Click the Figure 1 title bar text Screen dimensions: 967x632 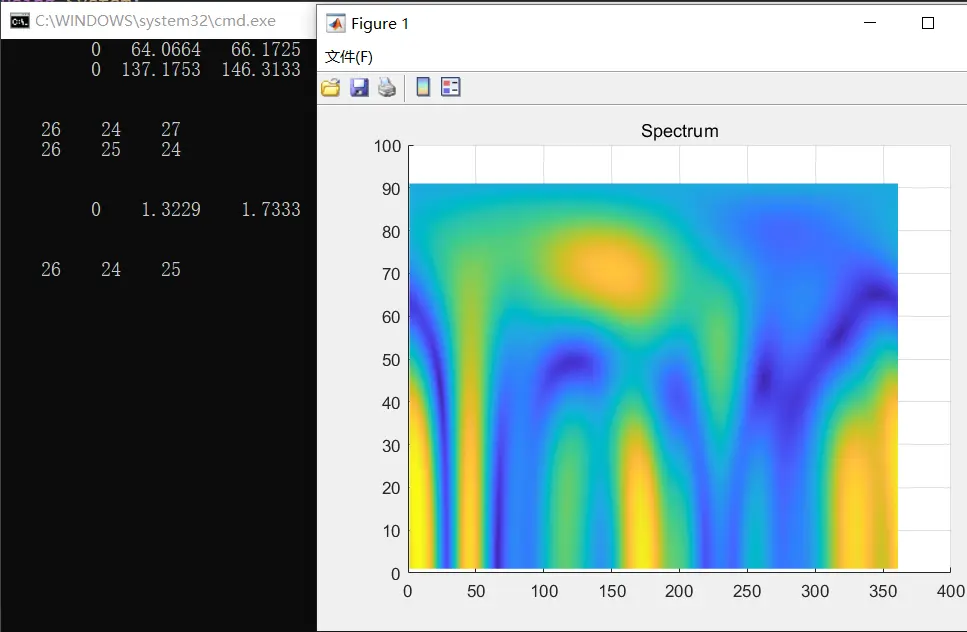[380, 23]
